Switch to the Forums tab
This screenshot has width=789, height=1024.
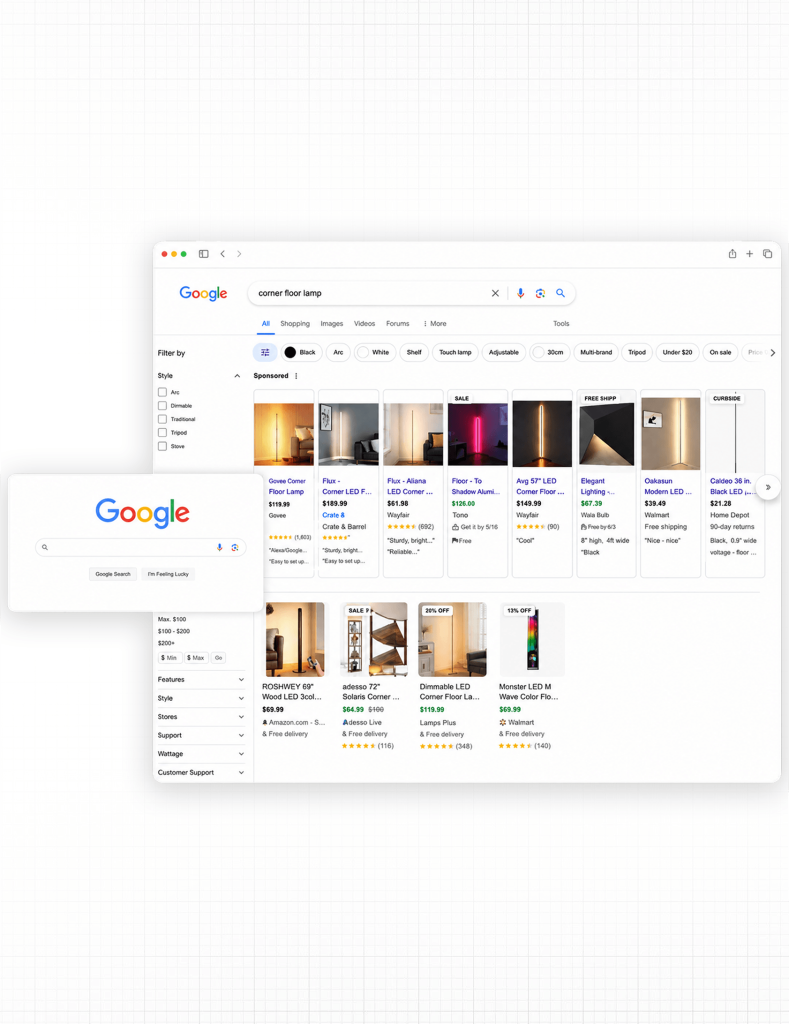(398, 324)
